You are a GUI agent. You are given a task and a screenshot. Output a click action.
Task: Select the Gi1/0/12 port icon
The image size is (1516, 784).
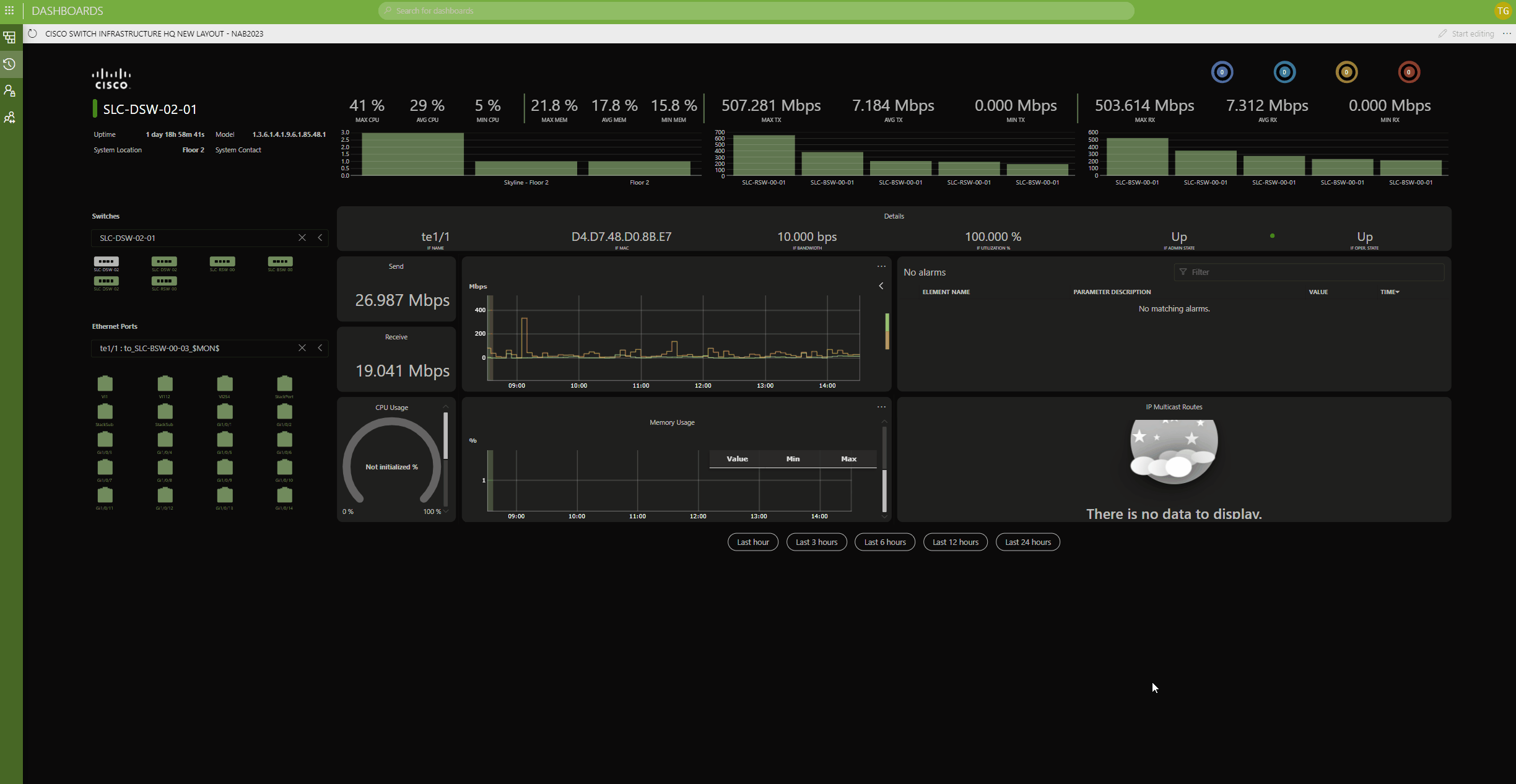click(x=165, y=495)
